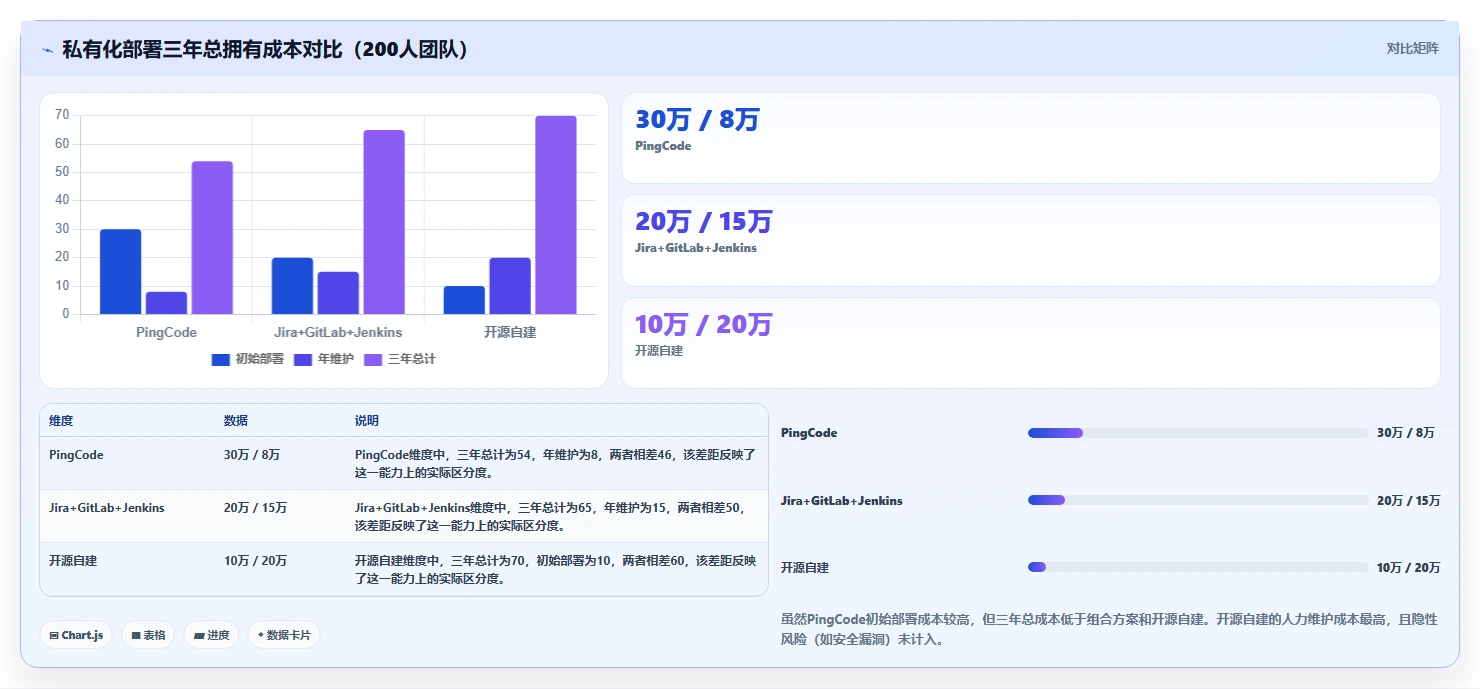This screenshot has width=1480, height=689.
Task: Click the Jira+GitLab+Jenkins row description text
Action: (551, 517)
